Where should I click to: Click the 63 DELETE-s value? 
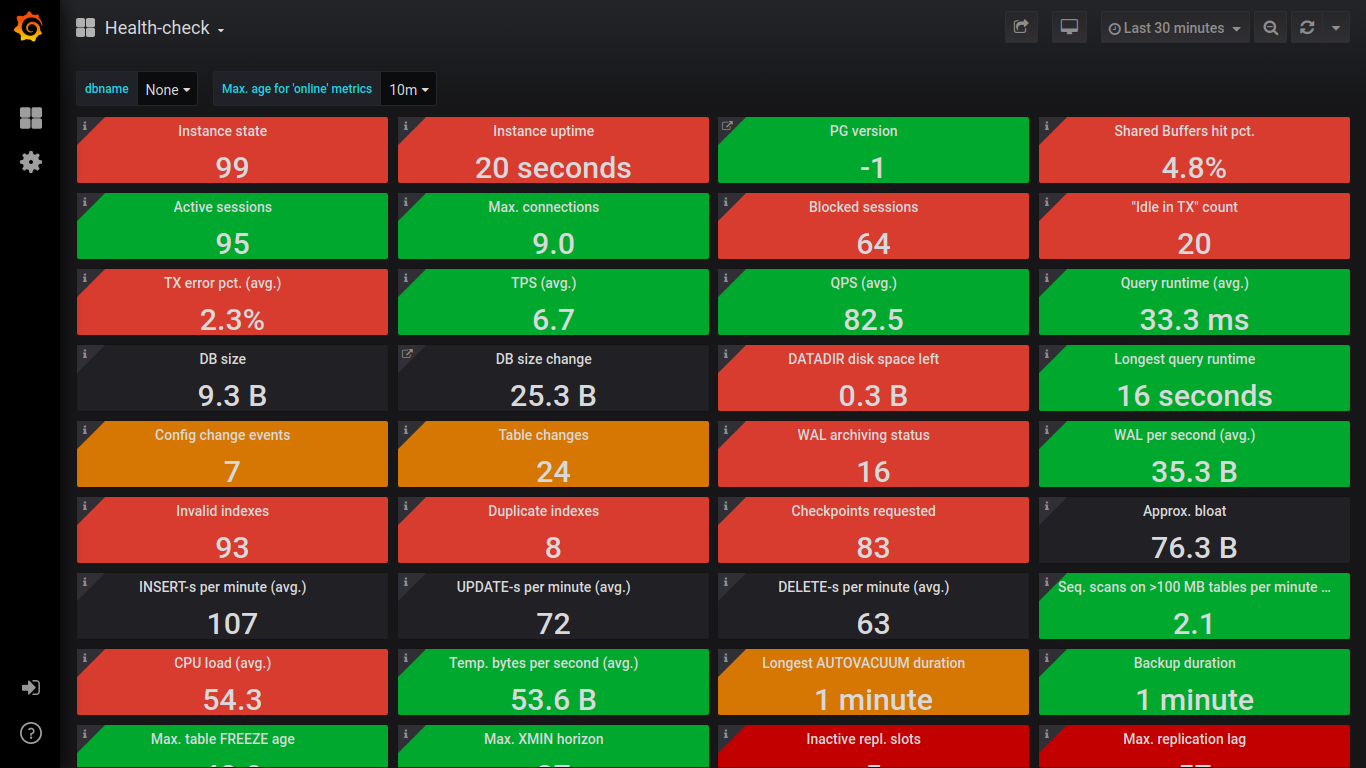pos(873,624)
